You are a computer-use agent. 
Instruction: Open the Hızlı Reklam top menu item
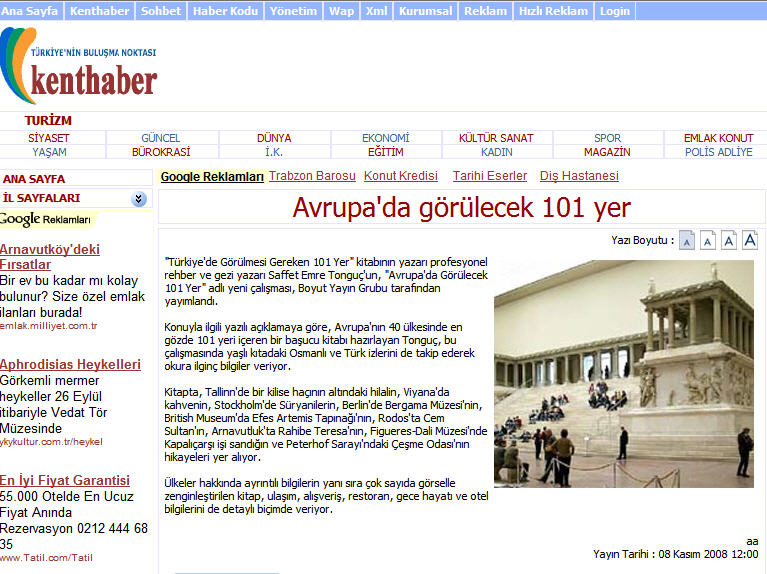[553, 11]
